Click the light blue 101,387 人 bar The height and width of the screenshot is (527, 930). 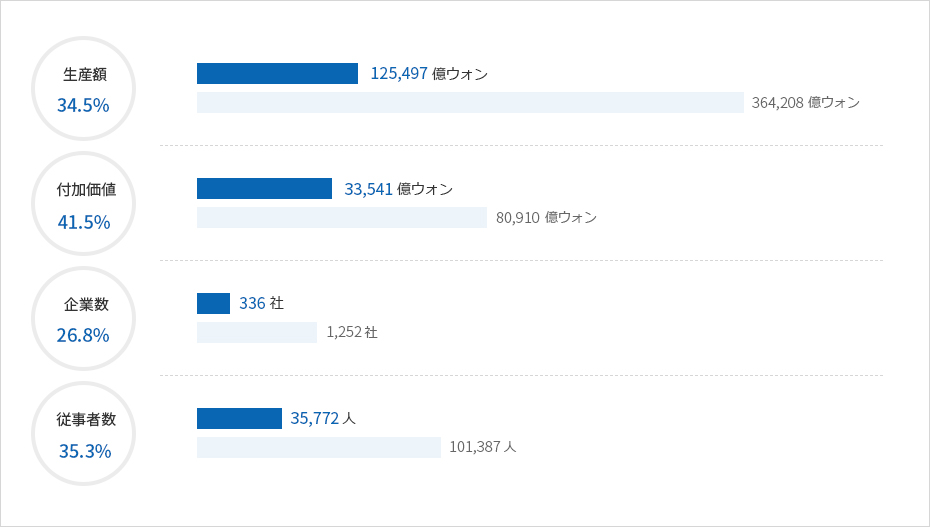click(319, 448)
